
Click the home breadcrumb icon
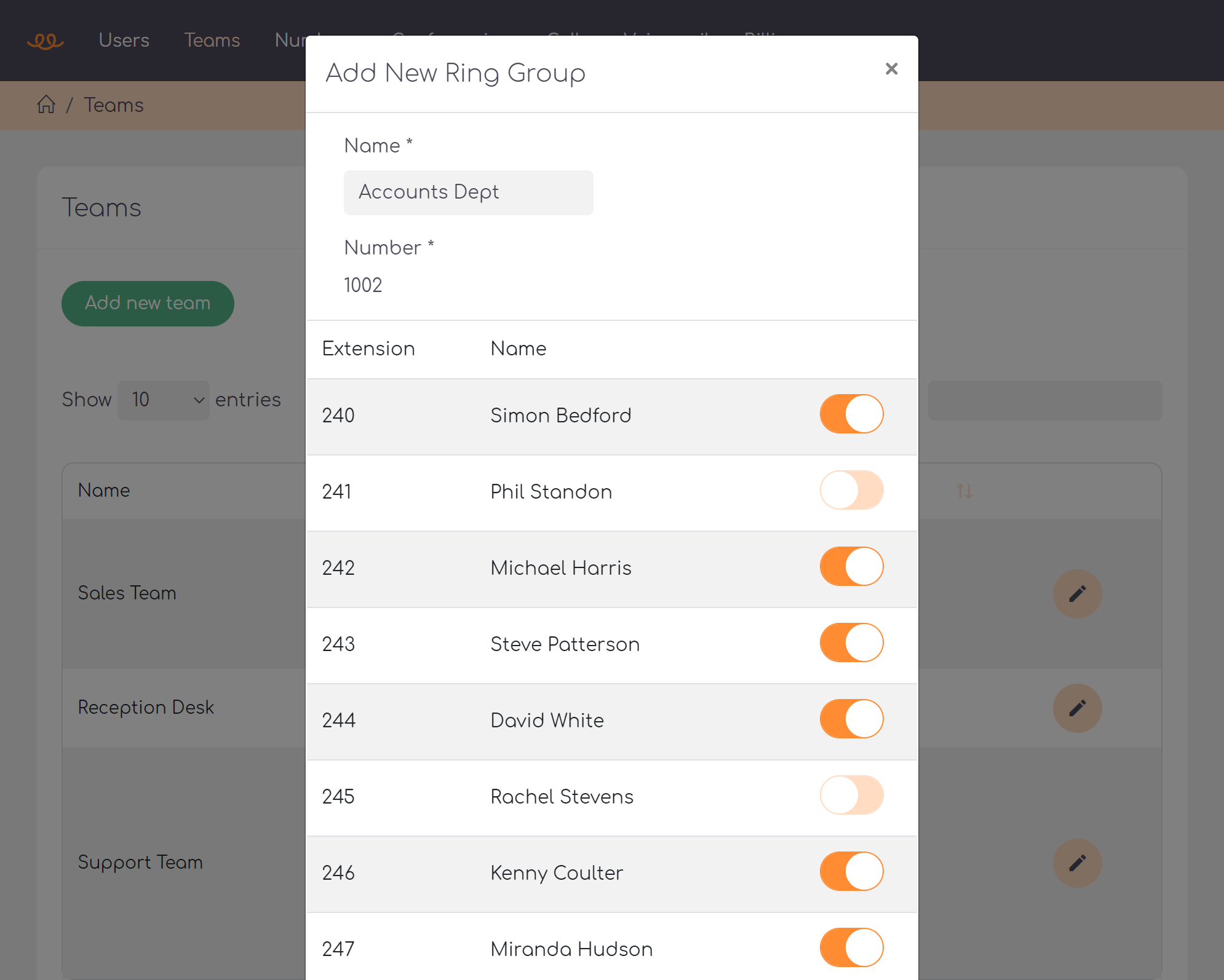pos(46,104)
